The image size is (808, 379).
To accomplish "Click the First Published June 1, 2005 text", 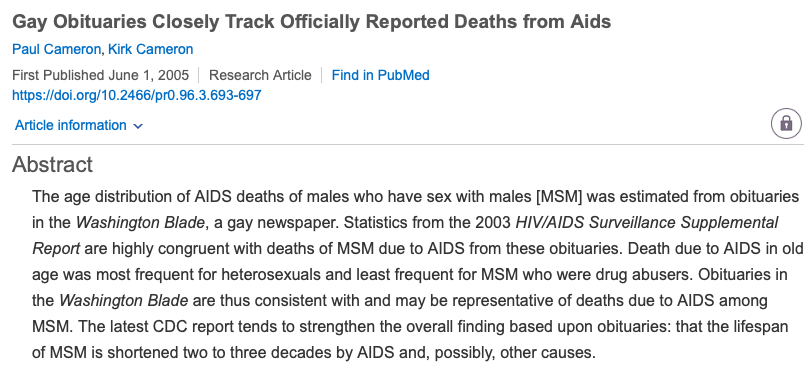I will coord(100,75).
